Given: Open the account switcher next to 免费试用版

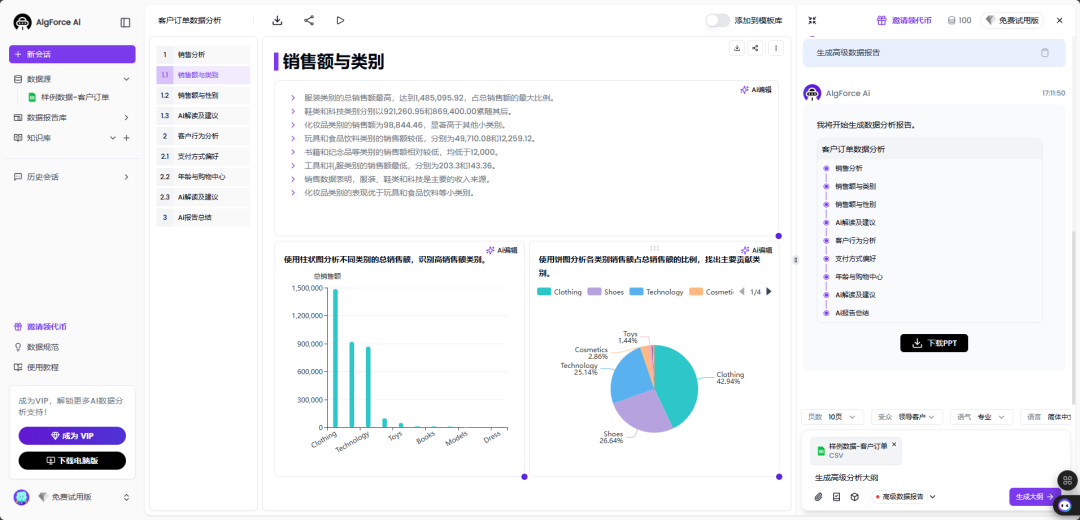Looking at the screenshot, I should tap(126, 497).
